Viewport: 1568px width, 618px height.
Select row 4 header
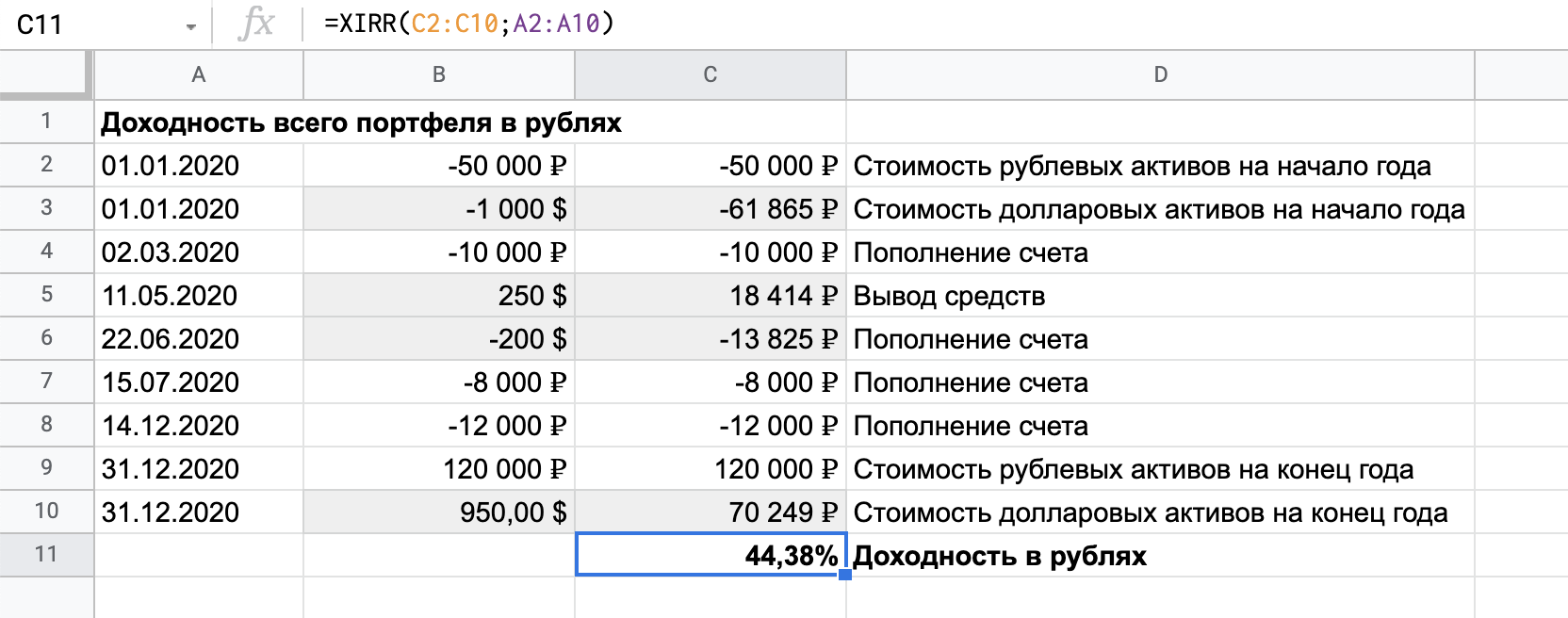46,252
